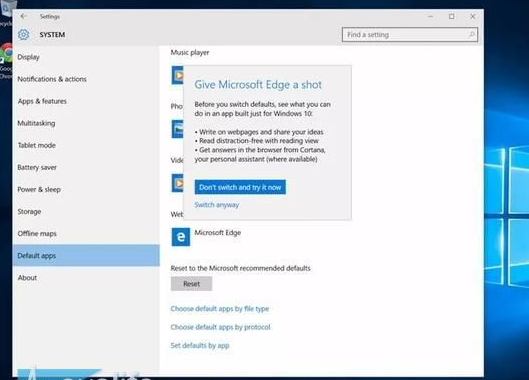Open Google Chrome desktop shortcut
Viewport: 529px width, 380px height.
coord(6,61)
